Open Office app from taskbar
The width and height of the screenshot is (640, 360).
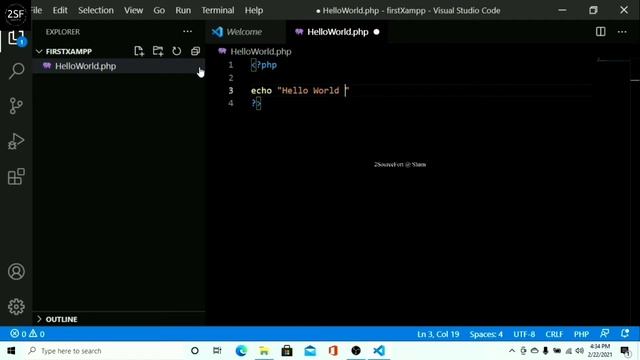(333, 351)
